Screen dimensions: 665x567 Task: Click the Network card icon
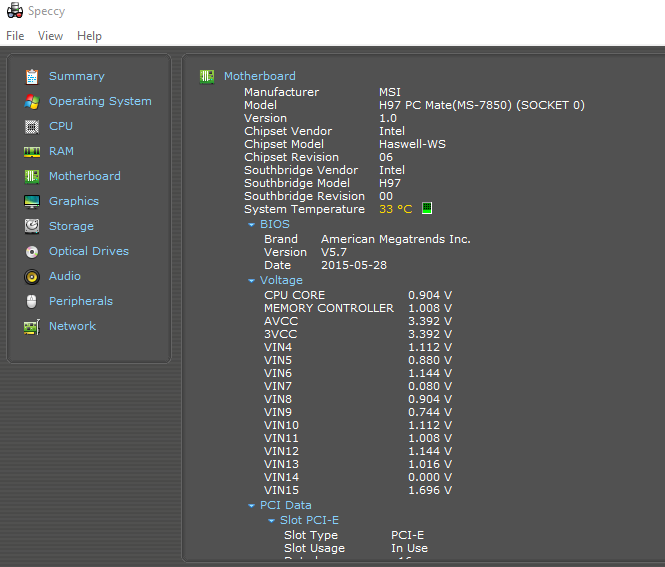tap(31, 326)
